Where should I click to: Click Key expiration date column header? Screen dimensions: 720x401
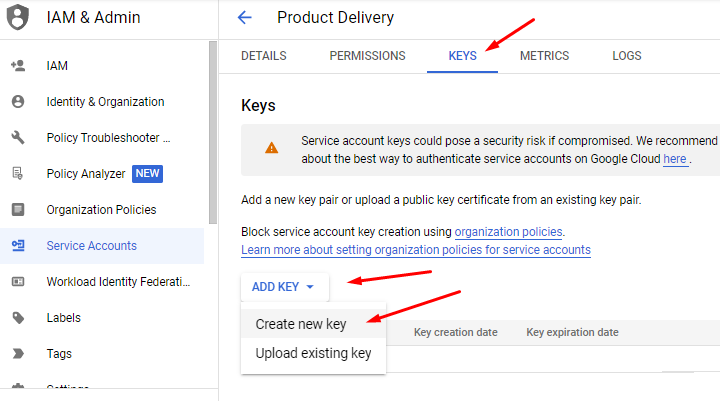click(572, 332)
